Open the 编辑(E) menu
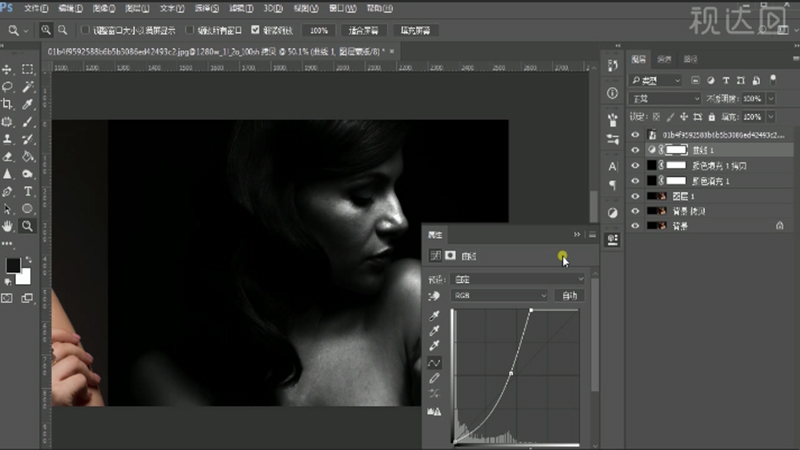 pyautogui.click(x=70, y=8)
